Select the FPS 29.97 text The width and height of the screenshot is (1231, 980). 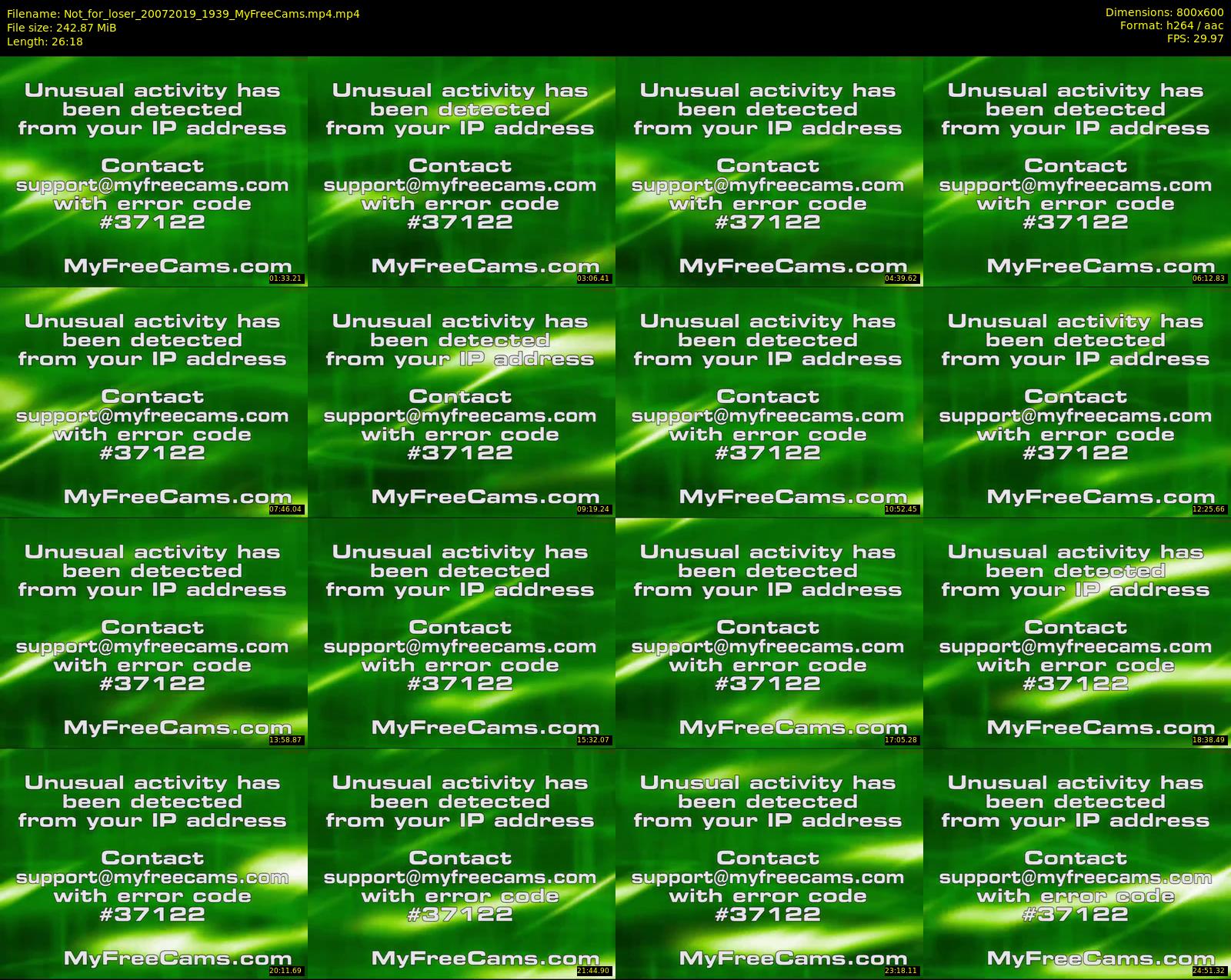point(1195,38)
